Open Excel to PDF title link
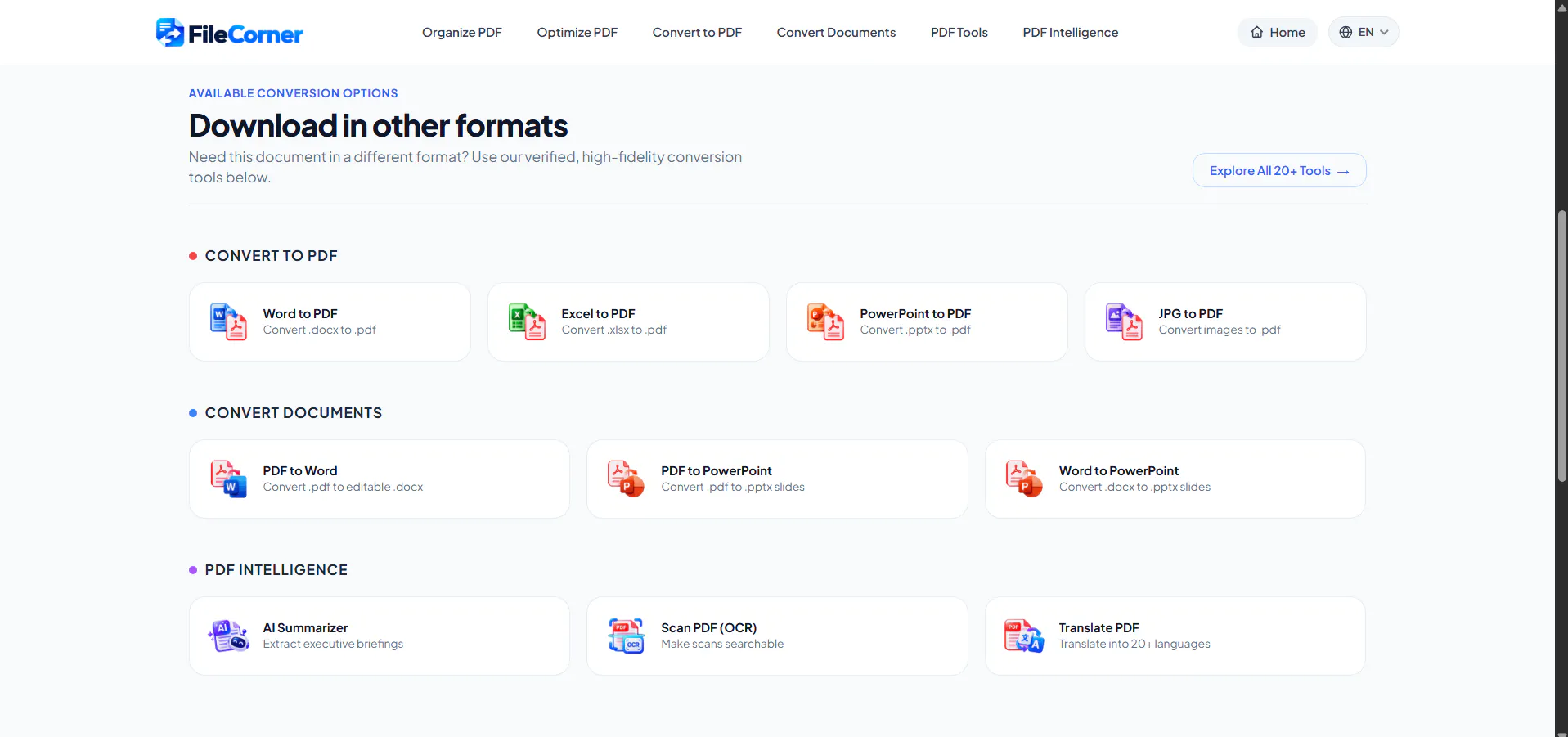 click(598, 313)
